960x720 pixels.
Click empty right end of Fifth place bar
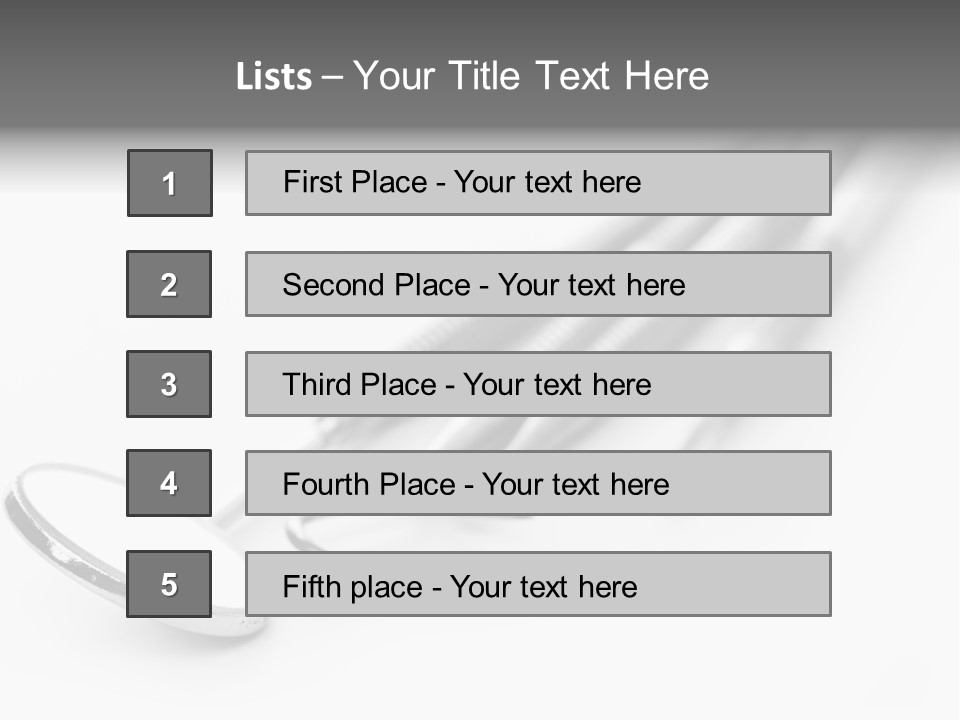click(x=760, y=584)
